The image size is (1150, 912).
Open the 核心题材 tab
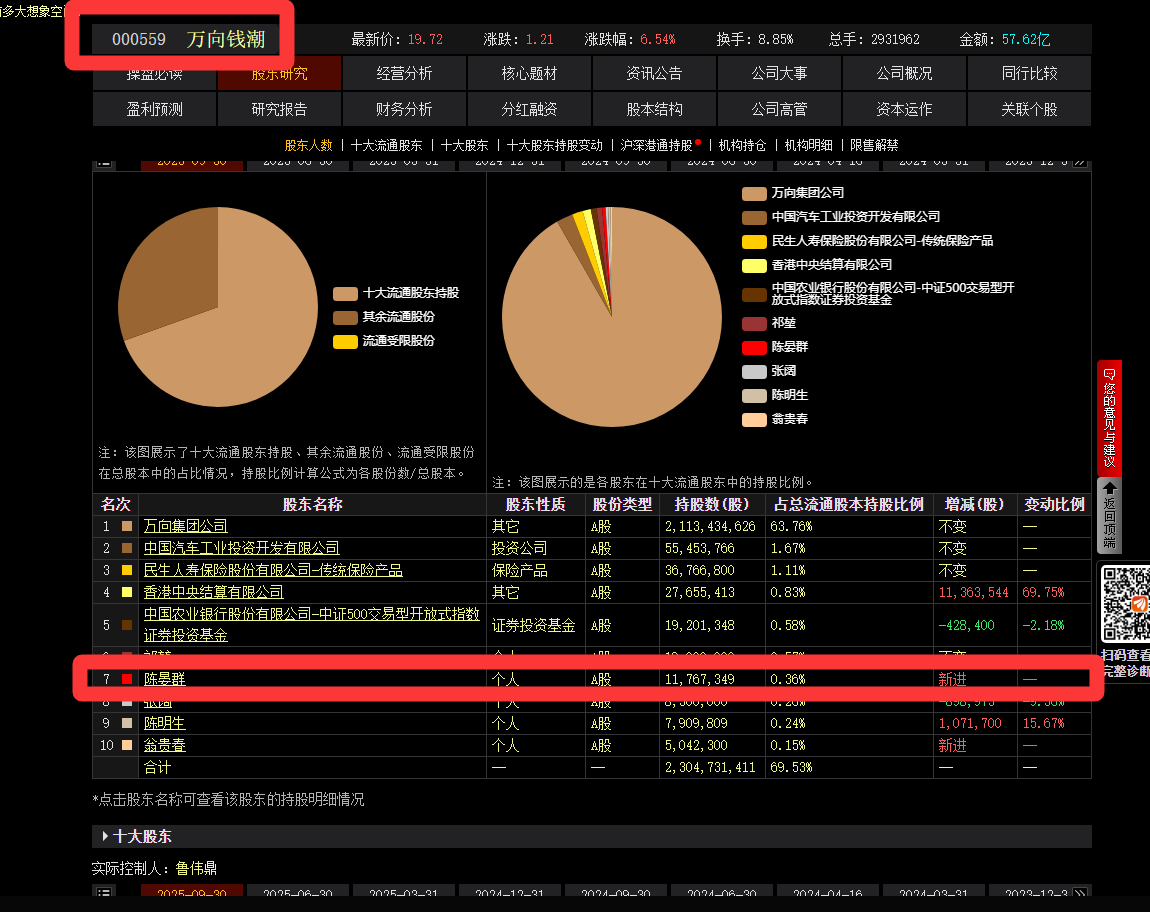pyautogui.click(x=529, y=74)
